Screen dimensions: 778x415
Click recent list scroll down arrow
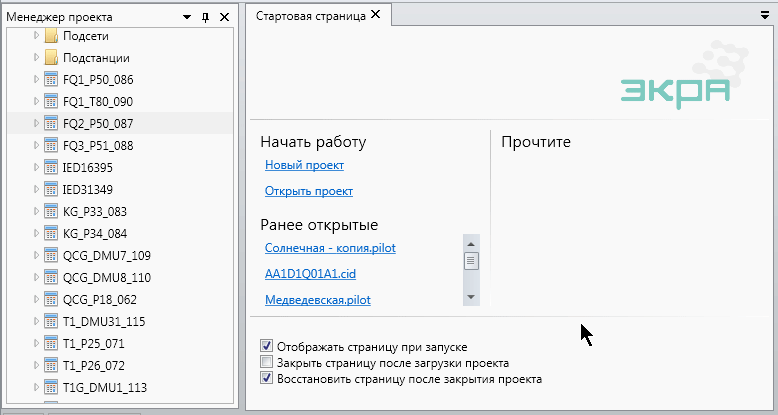[471, 297]
